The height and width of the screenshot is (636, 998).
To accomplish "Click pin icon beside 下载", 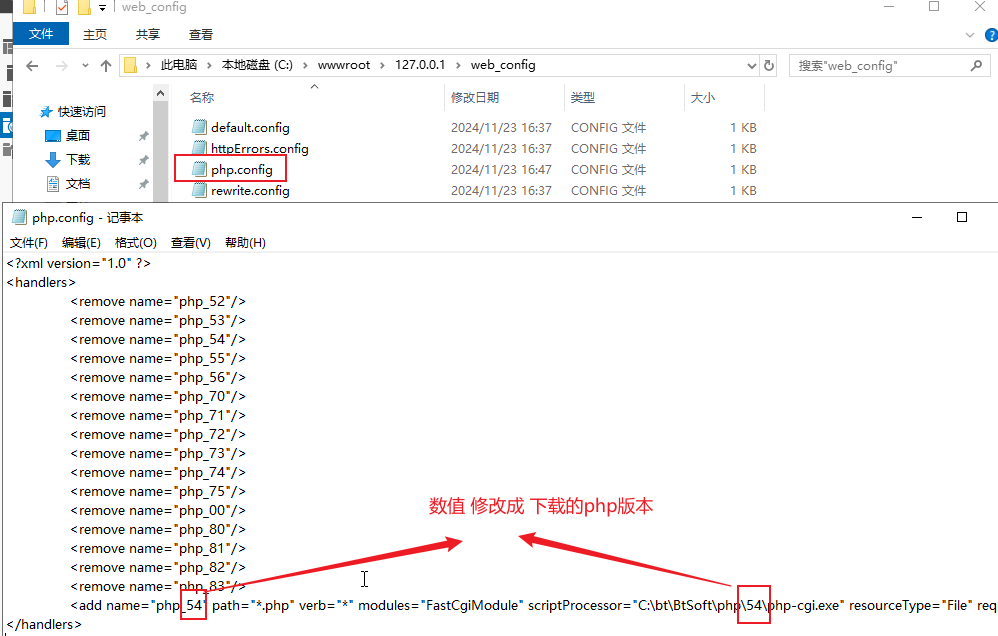I will pyautogui.click(x=144, y=160).
